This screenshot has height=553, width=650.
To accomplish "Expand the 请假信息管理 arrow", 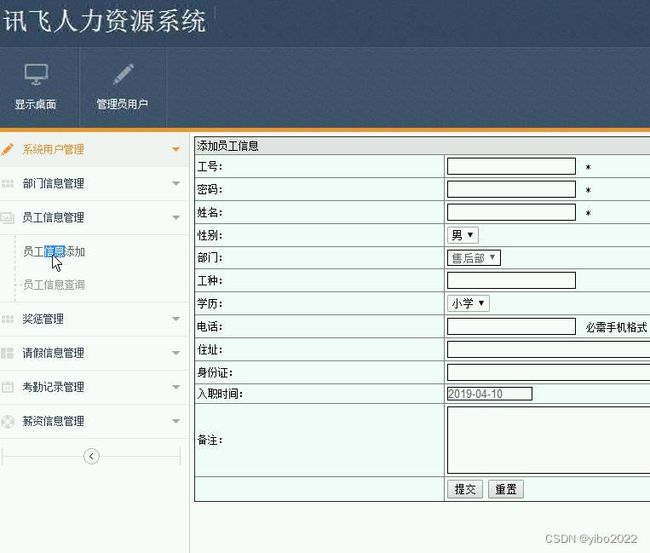I will click(176, 353).
